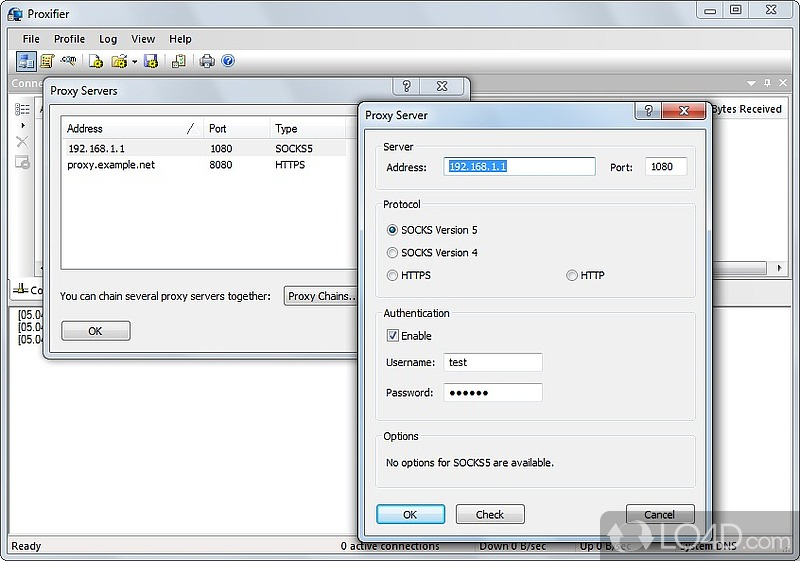Select the HTTPS protocol radio button

coord(393,276)
